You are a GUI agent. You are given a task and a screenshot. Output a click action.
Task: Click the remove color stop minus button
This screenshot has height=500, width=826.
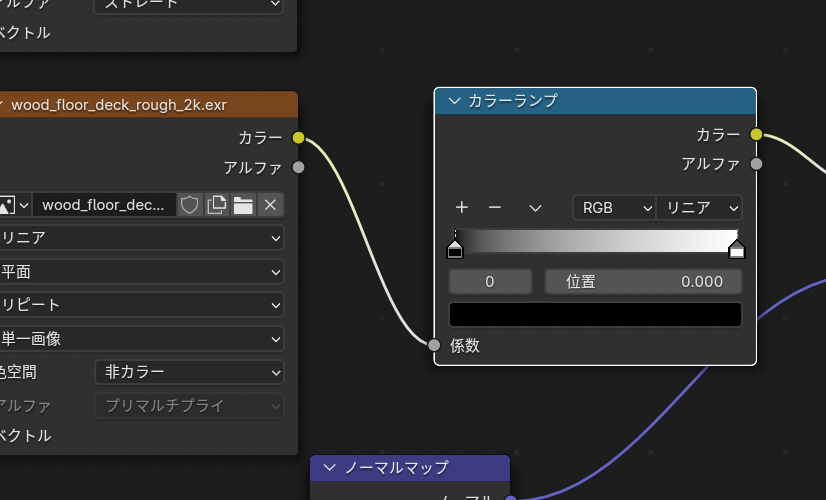coord(494,208)
